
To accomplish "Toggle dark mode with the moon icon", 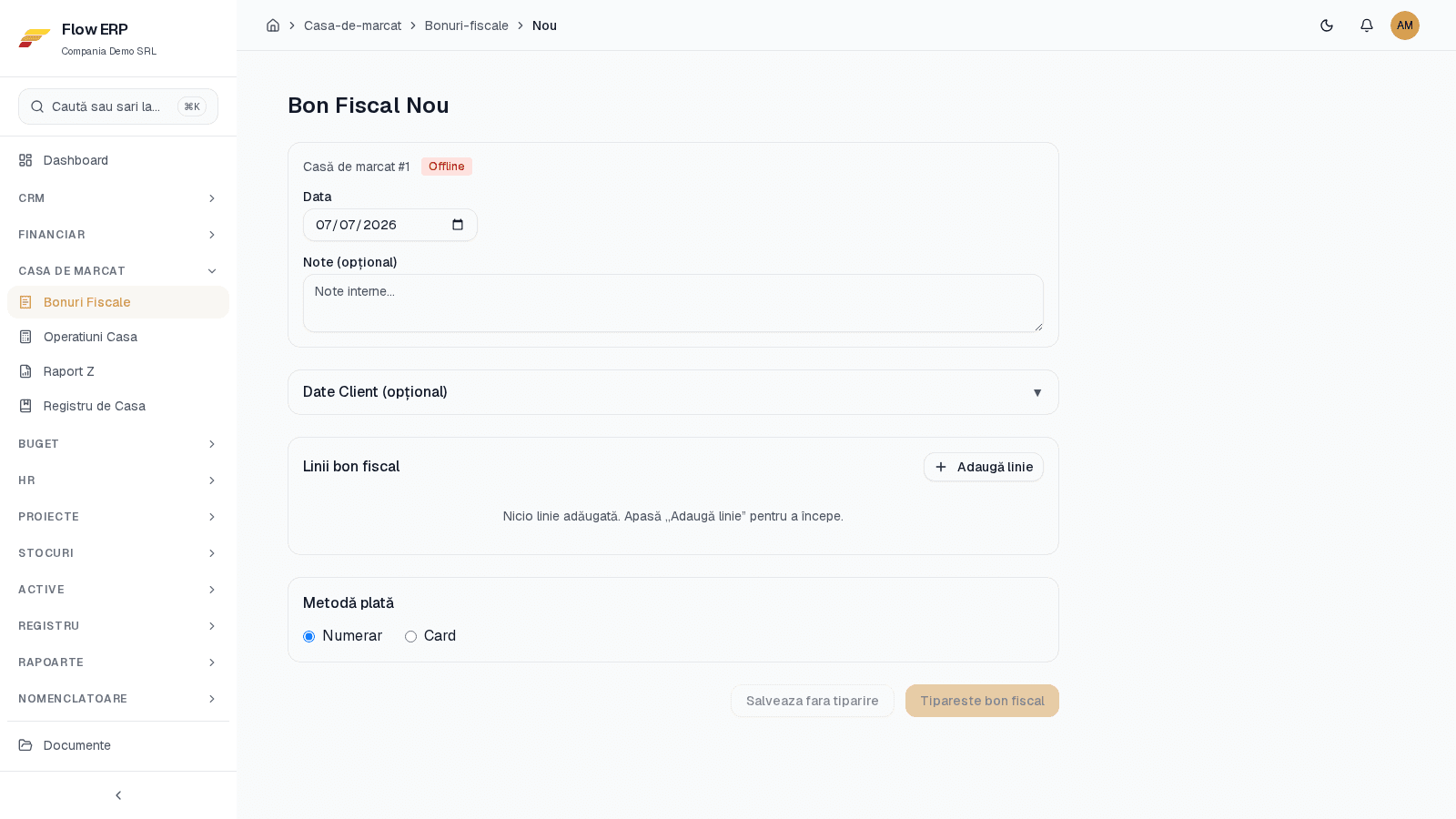I will pyautogui.click(x=1327, y=25).
